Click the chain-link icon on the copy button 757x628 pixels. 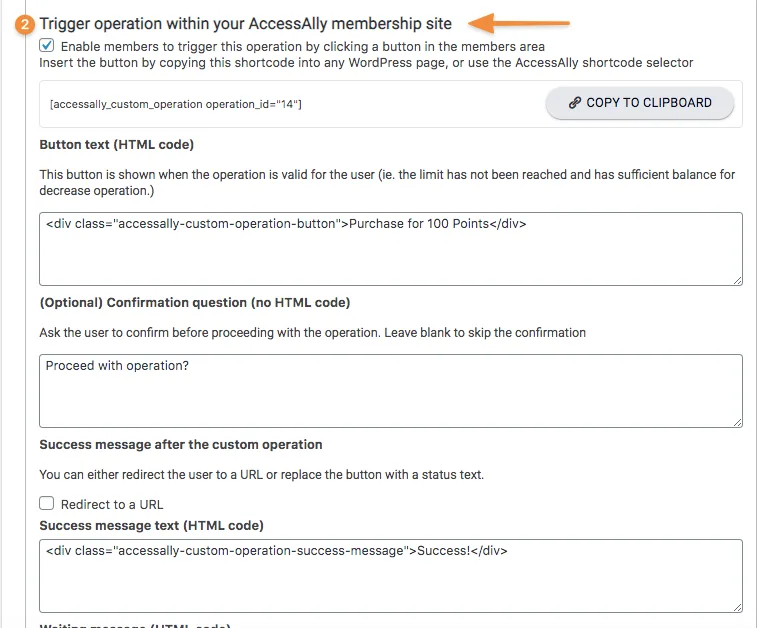[x=574, y=103]
